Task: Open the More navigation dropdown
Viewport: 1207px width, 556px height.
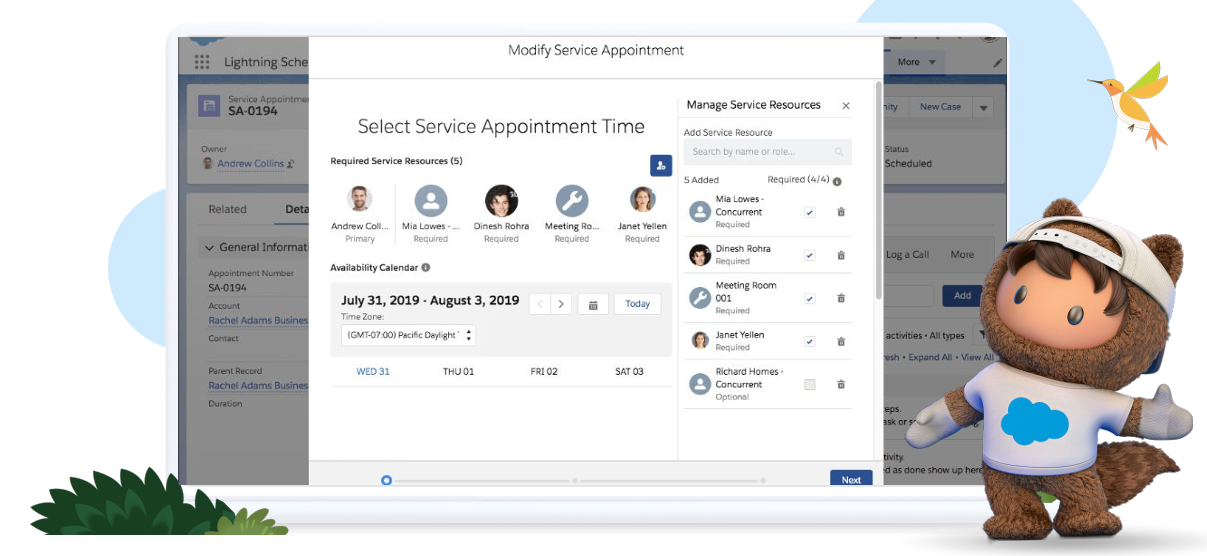Action: click(x=916, y=62)
